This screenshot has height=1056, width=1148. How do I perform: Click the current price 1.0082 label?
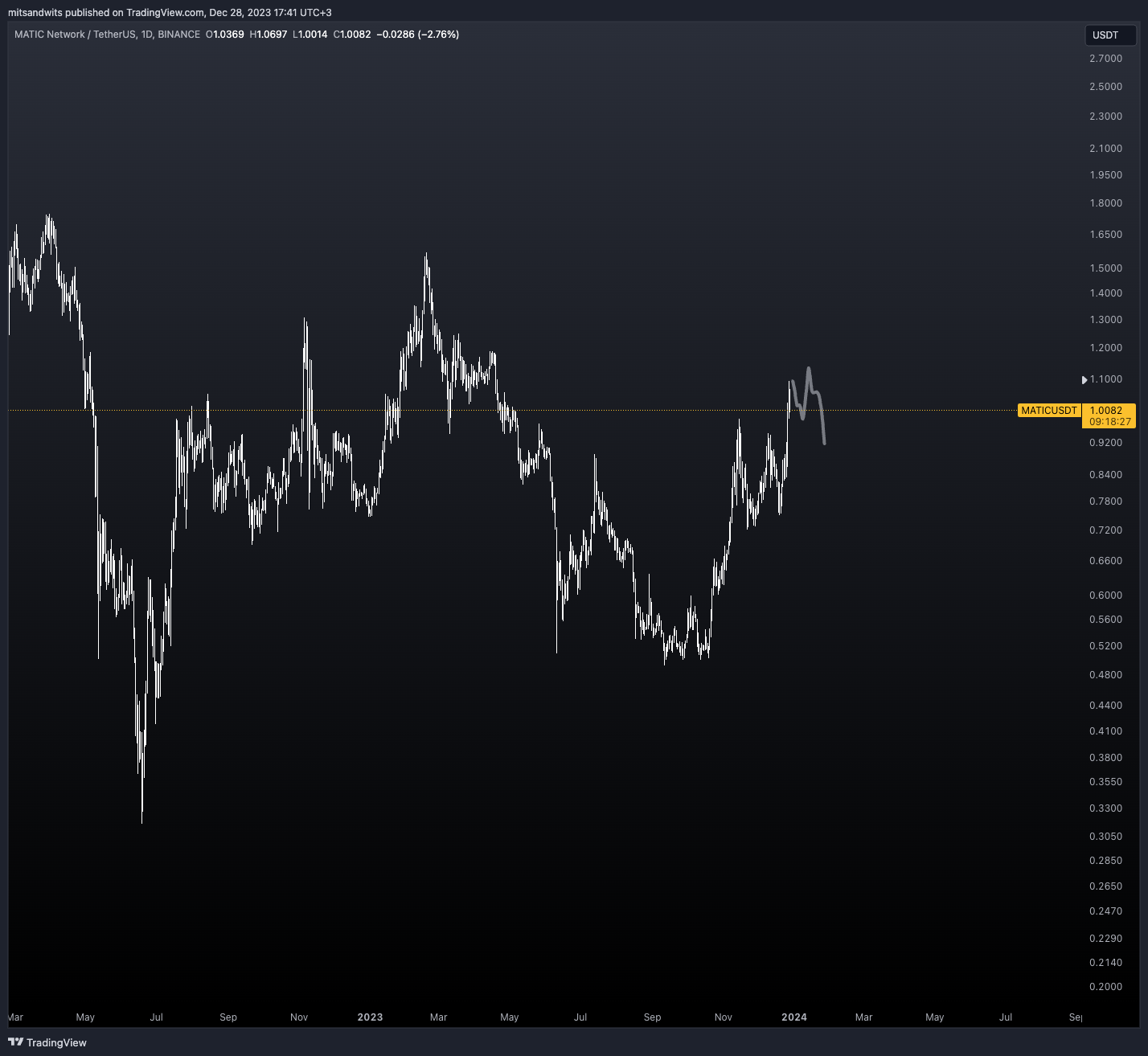pyautogui.click(x=1106, y=410)
